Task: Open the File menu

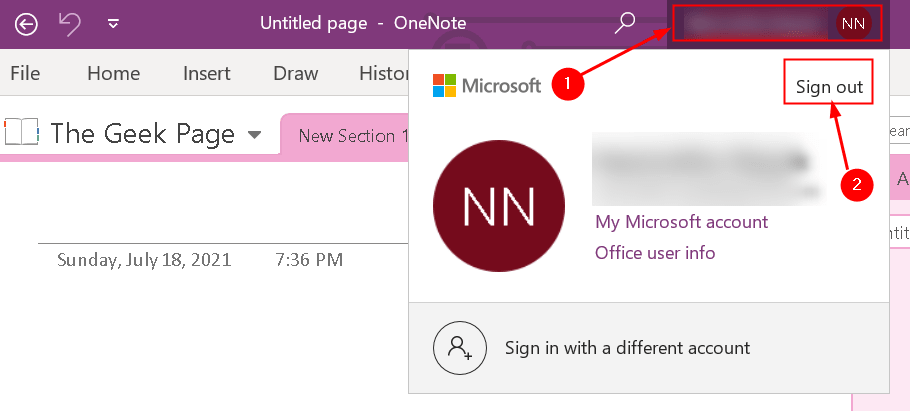Action: (25, 73)
